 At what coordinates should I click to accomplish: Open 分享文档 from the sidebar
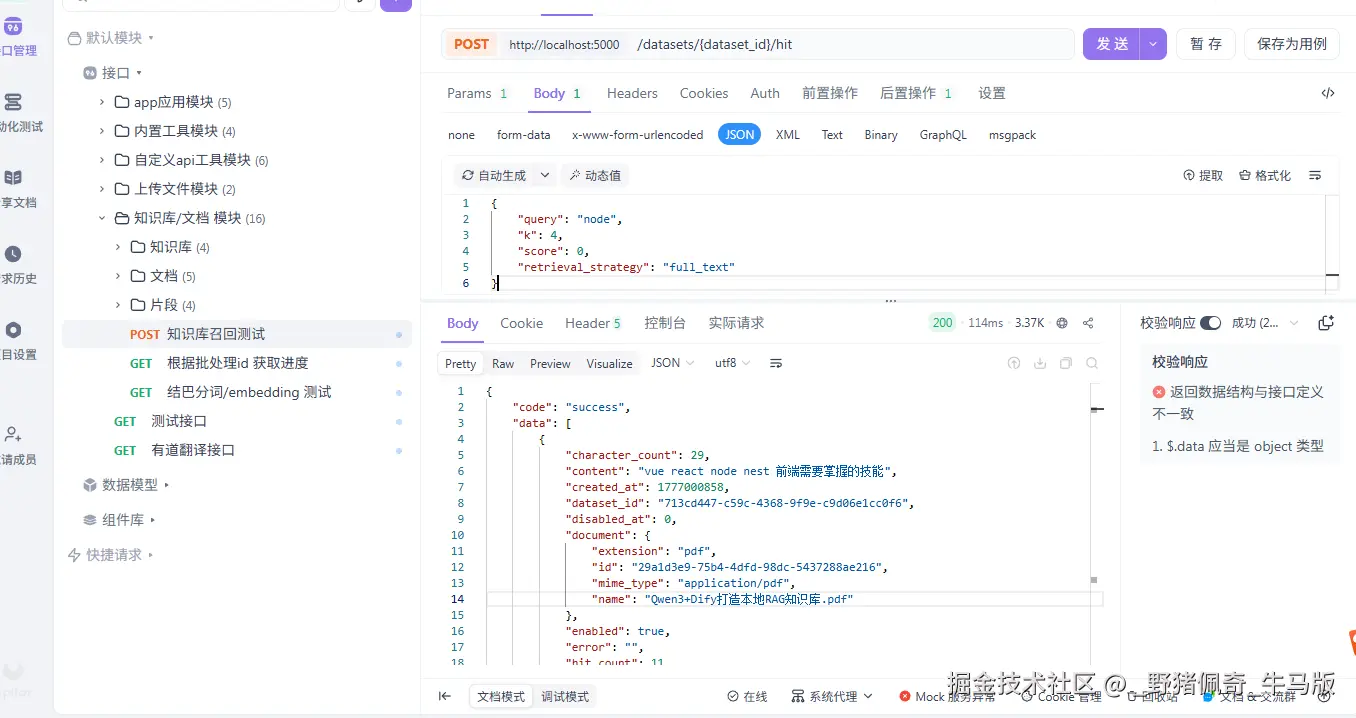point(14,177)
